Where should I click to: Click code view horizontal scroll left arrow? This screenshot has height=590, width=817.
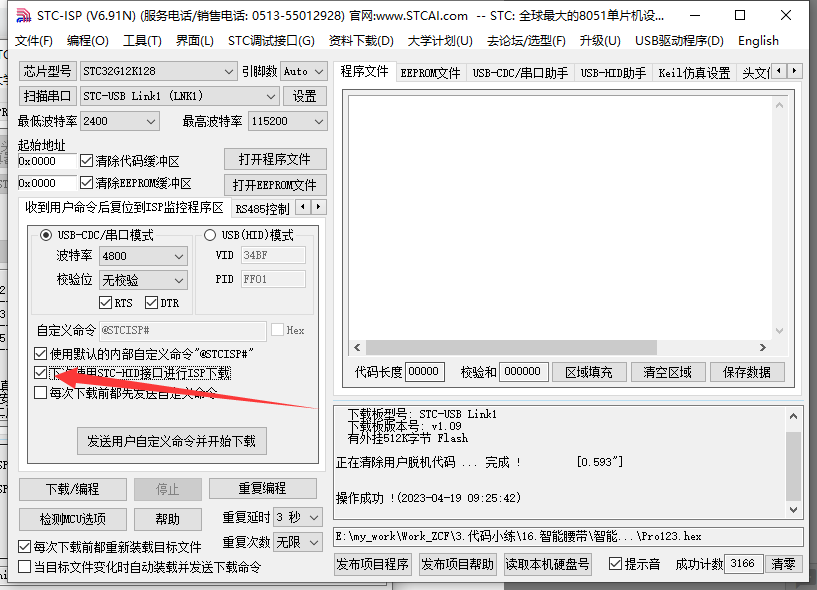click(x=357, y=347)
